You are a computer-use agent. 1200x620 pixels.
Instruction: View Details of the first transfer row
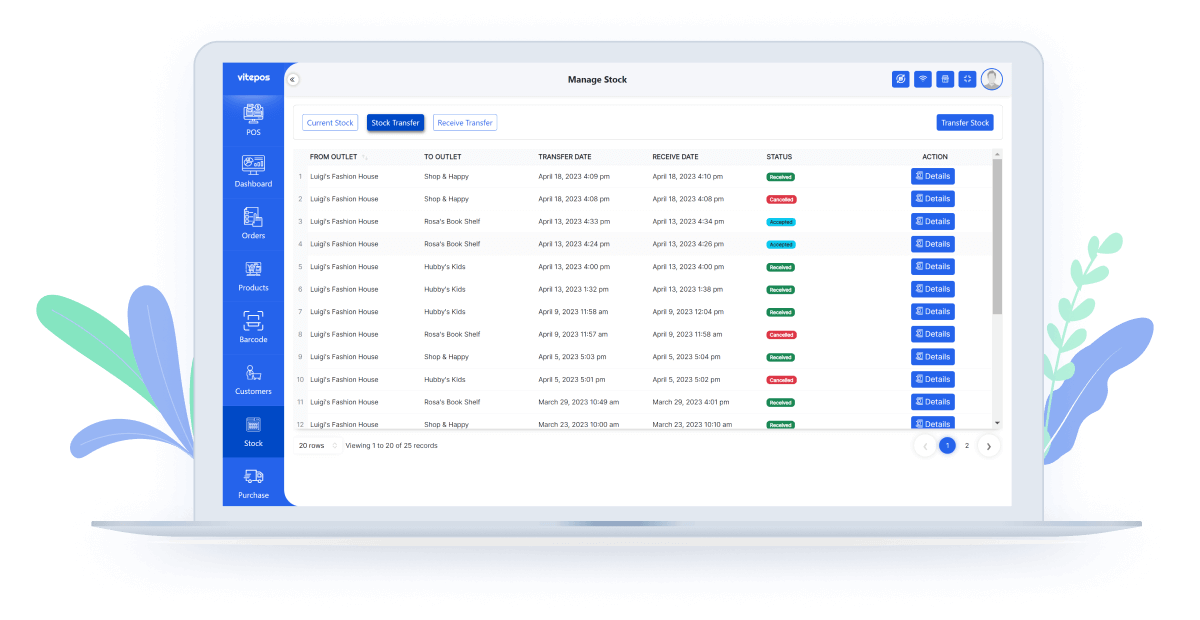point(932,176)
